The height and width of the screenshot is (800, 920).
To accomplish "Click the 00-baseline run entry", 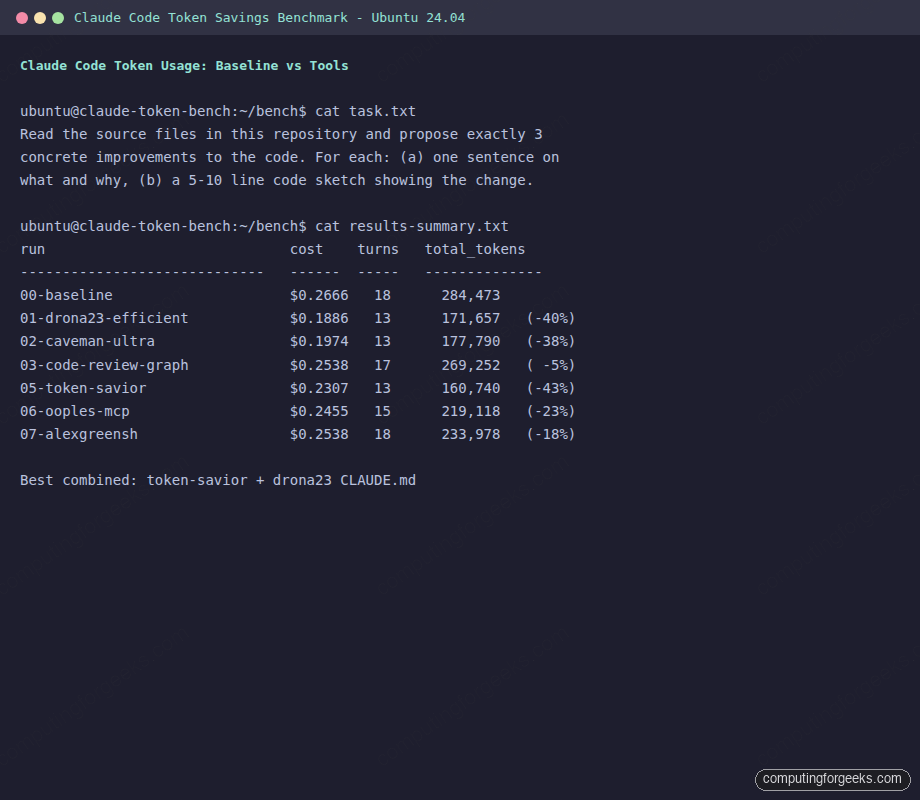I will (66, 295).
